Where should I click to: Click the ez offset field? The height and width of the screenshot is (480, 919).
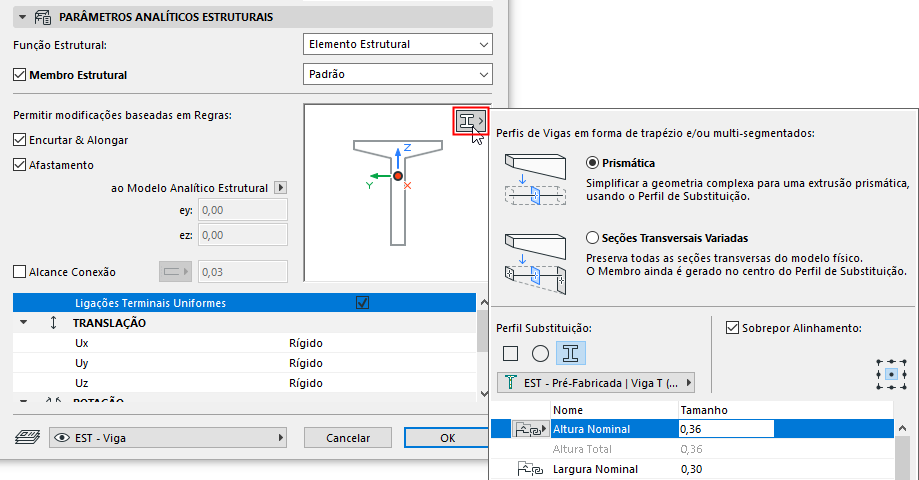pyautogui.click(x=243, y=234)
